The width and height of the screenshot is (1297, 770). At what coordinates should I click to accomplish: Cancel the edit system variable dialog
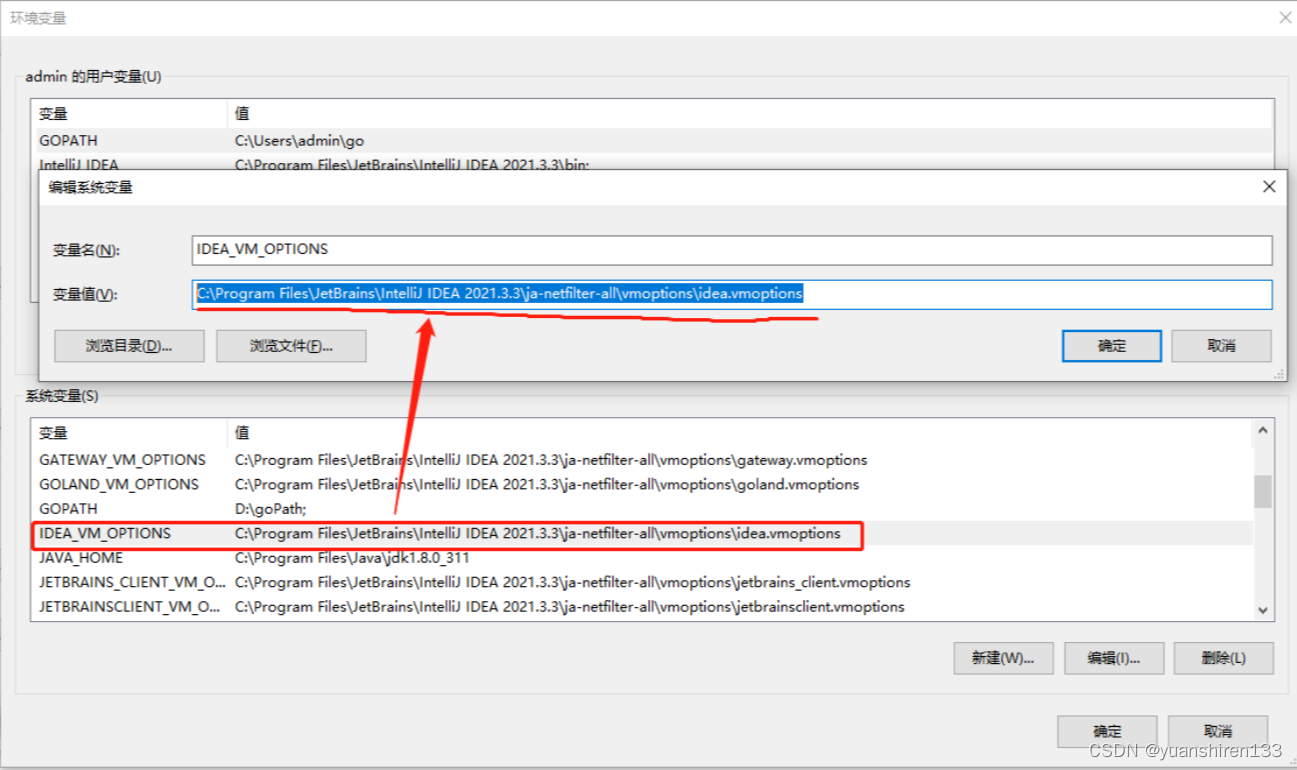[1221, 346]
